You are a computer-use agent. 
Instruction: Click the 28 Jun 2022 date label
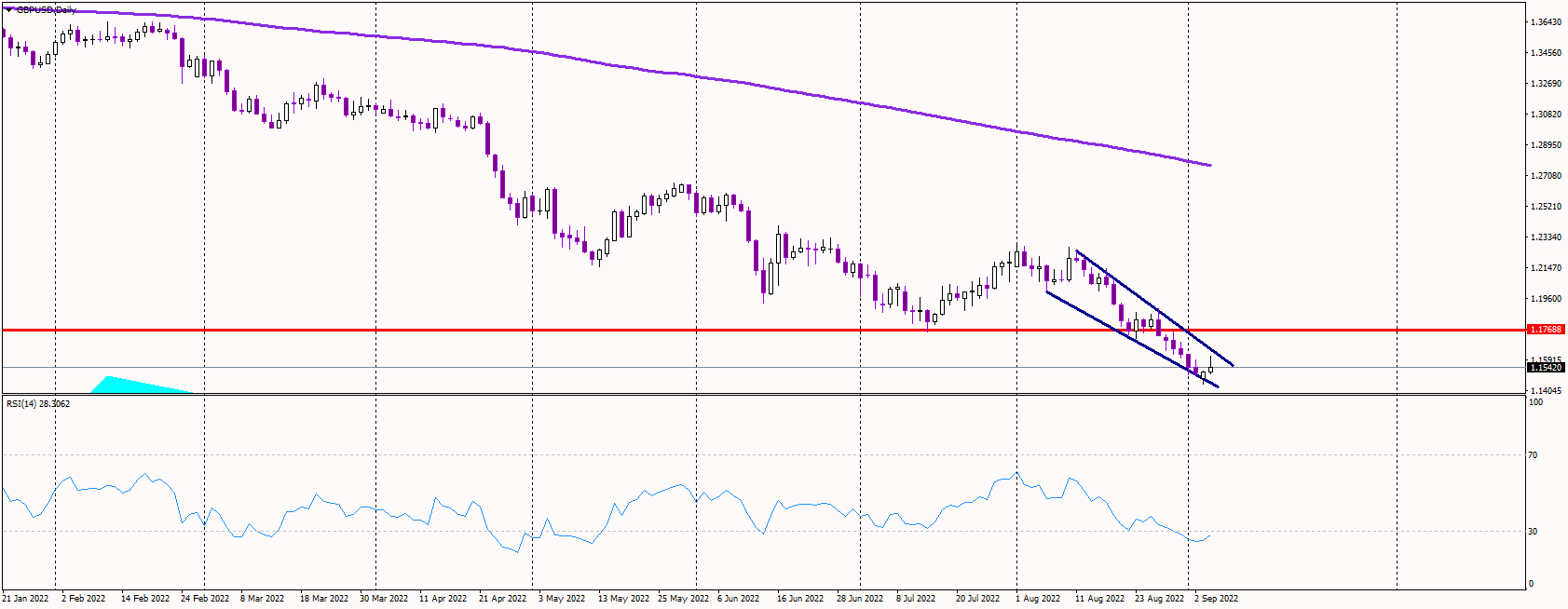[860, 599]
